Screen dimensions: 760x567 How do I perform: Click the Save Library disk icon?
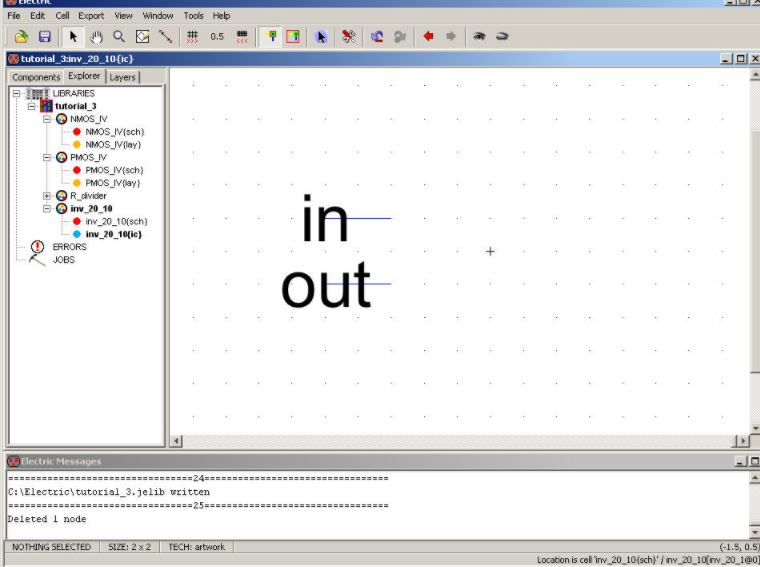44,36
